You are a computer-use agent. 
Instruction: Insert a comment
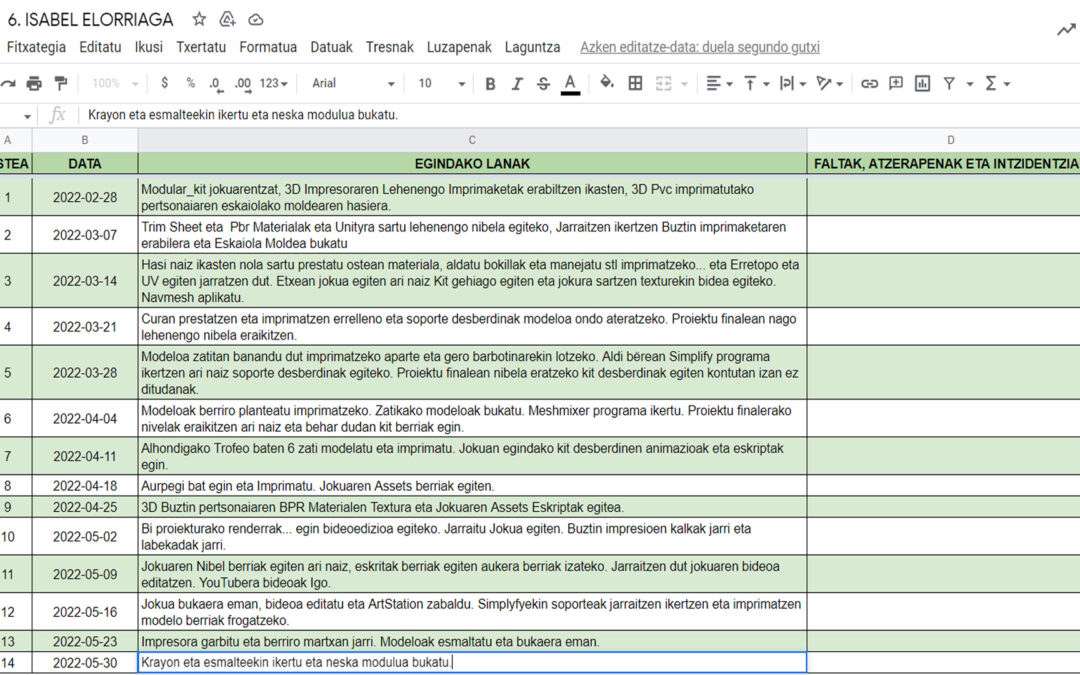coord(895,83)
